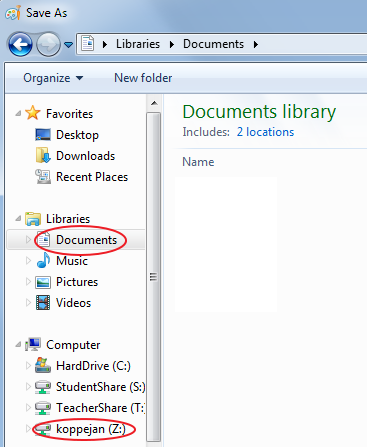Click the StudentShare (S:) network drive icon
Image resolution: width=367 pixels, height=447 pixels.
(x=43, y=387)
